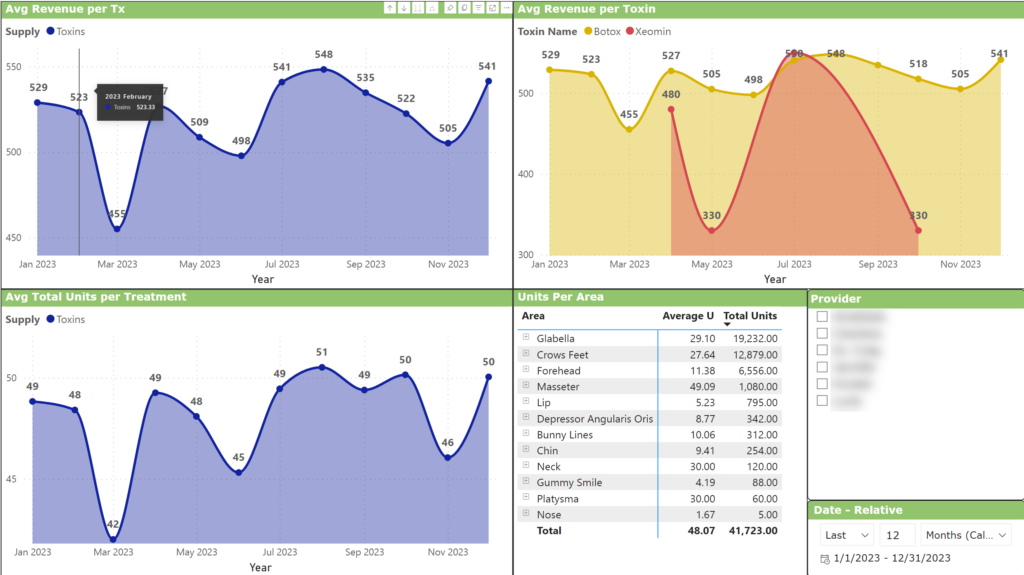This screenshot has height=575, width=1024.
Task: Open the 'Months (Cal...' period dropdown
Action: tap(966, 535)
